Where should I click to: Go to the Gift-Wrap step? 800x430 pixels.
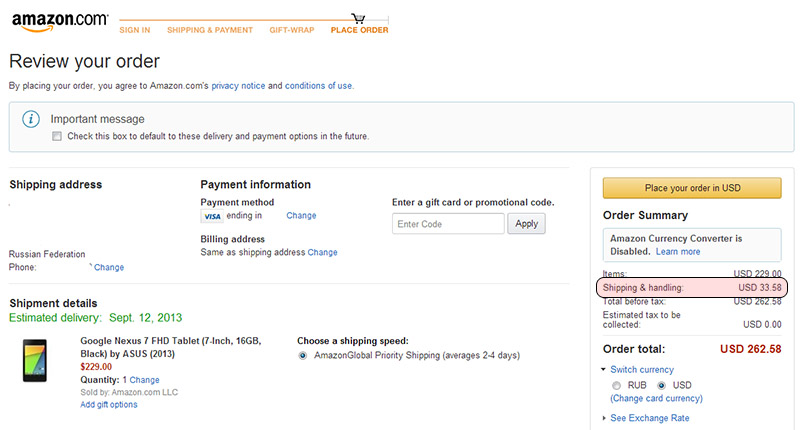click(x=292, y=30)
